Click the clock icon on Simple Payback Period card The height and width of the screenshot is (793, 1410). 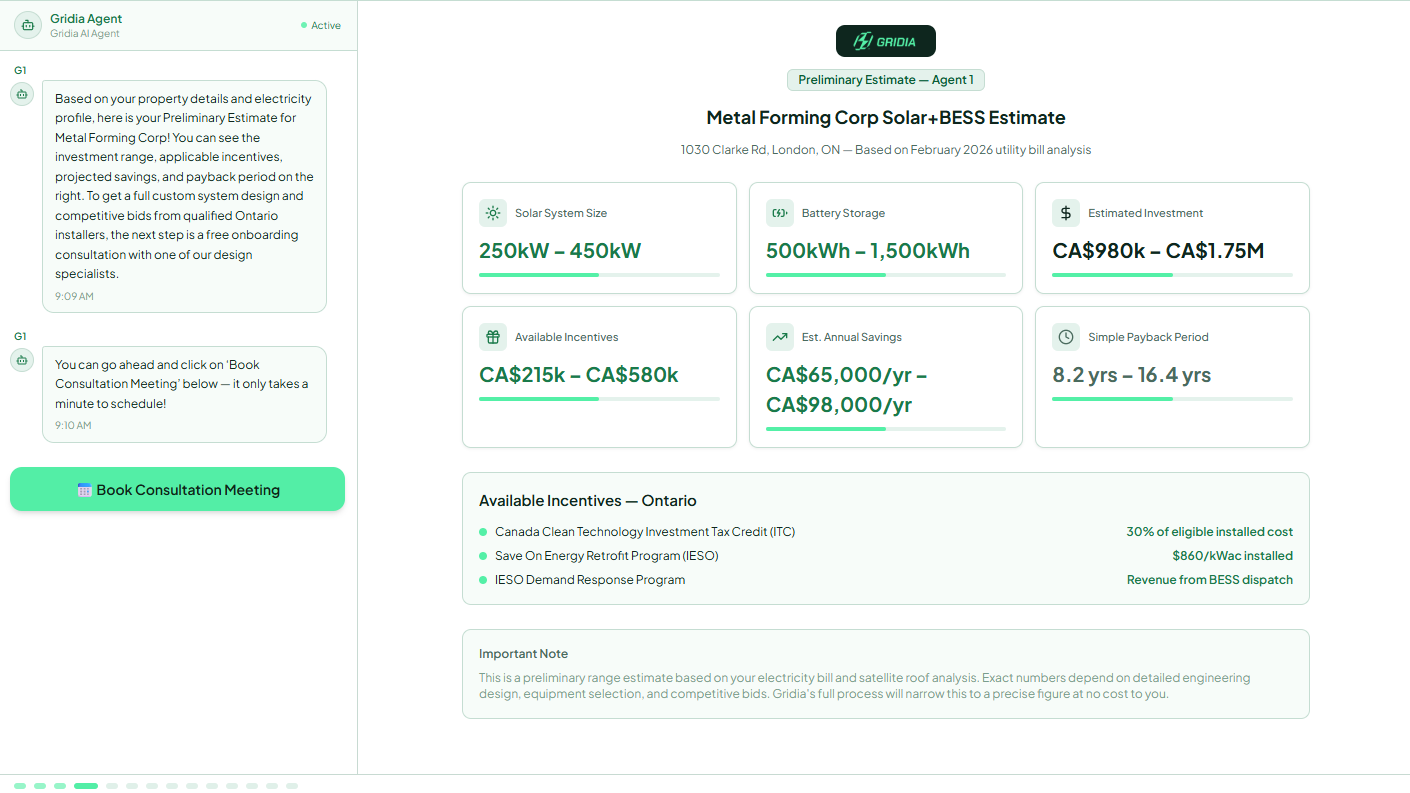1066,337
